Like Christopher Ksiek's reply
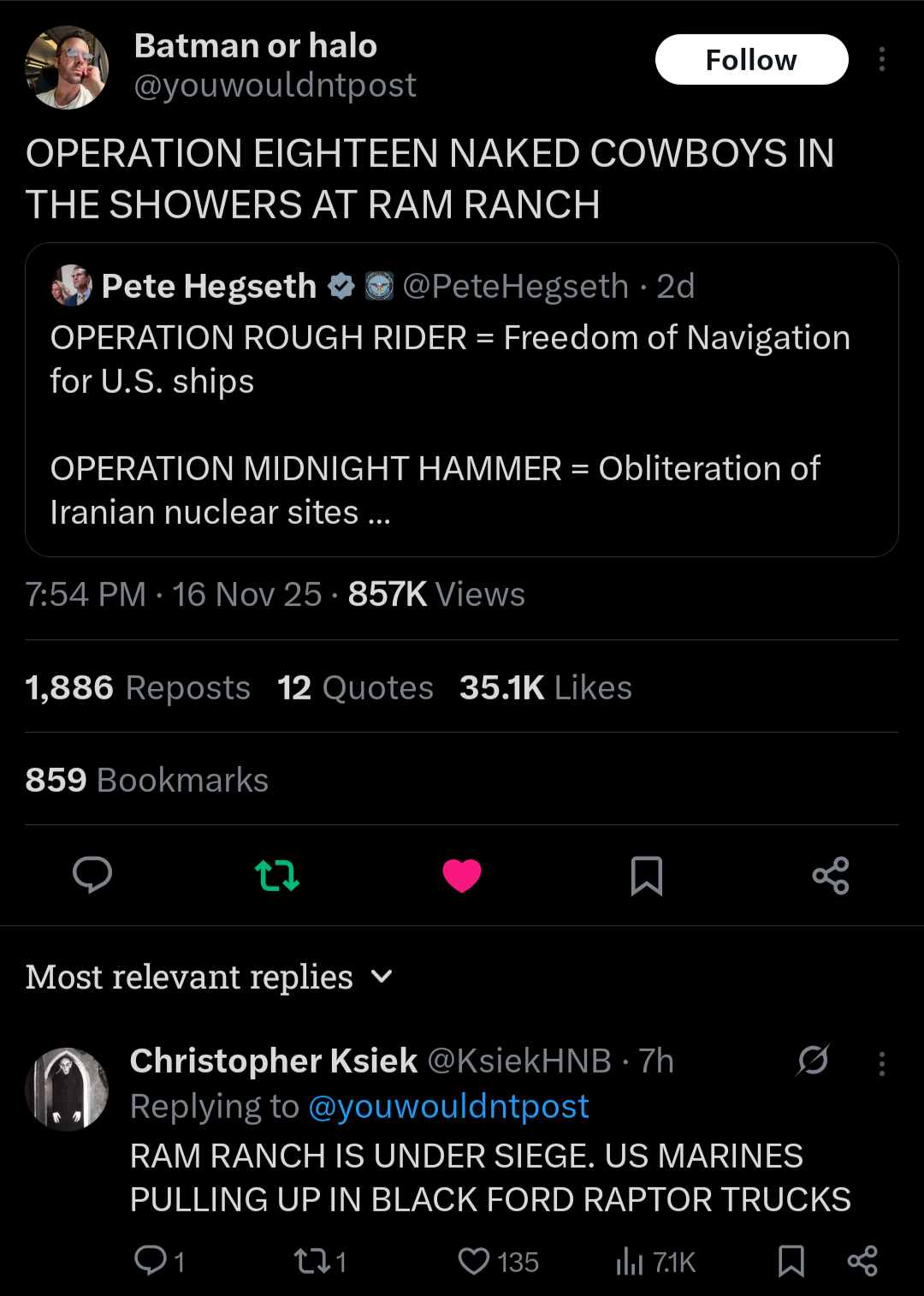924x1296 pixels. (474, 1261)
